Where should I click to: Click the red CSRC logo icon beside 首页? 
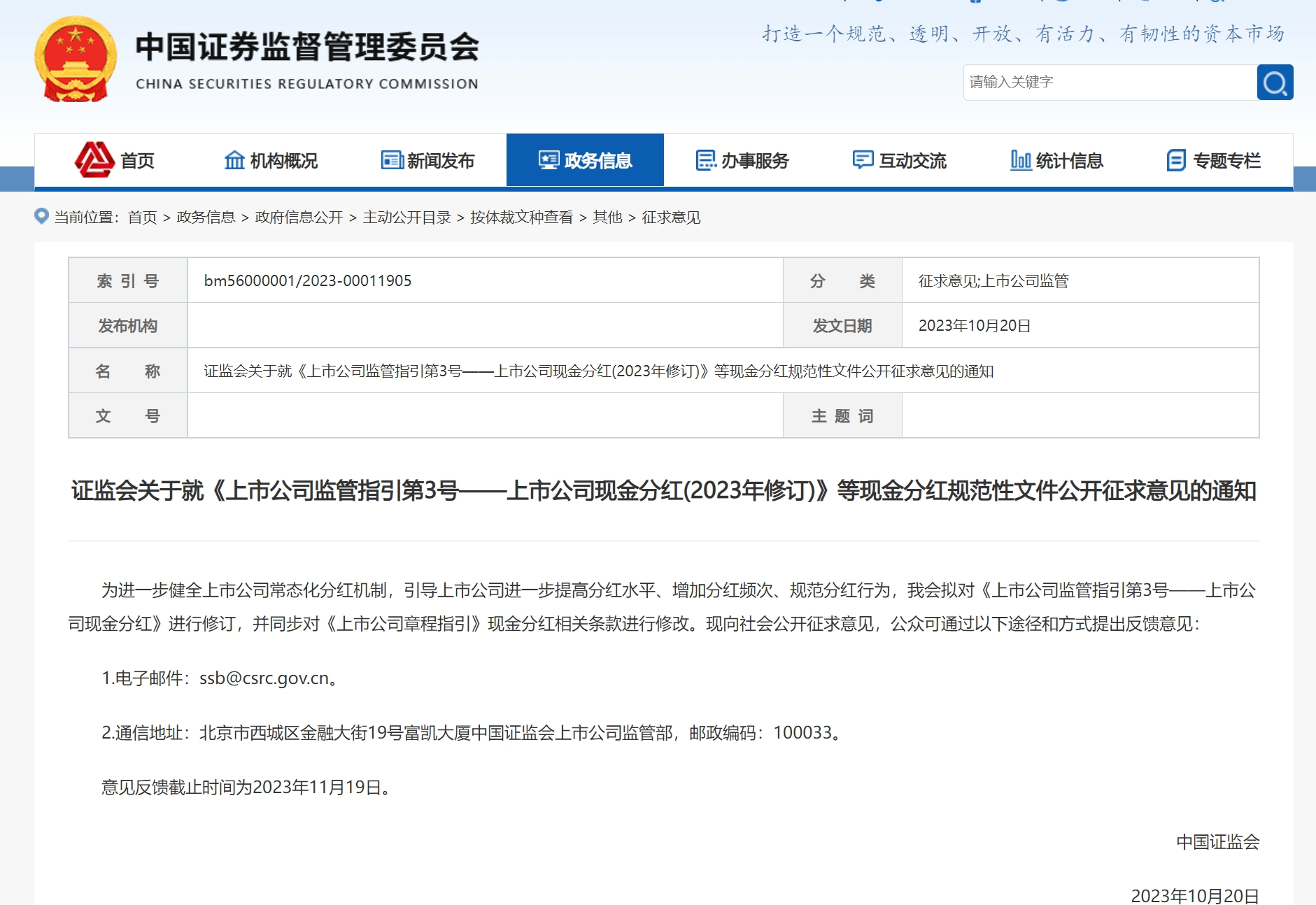click(x=94, y=160)
